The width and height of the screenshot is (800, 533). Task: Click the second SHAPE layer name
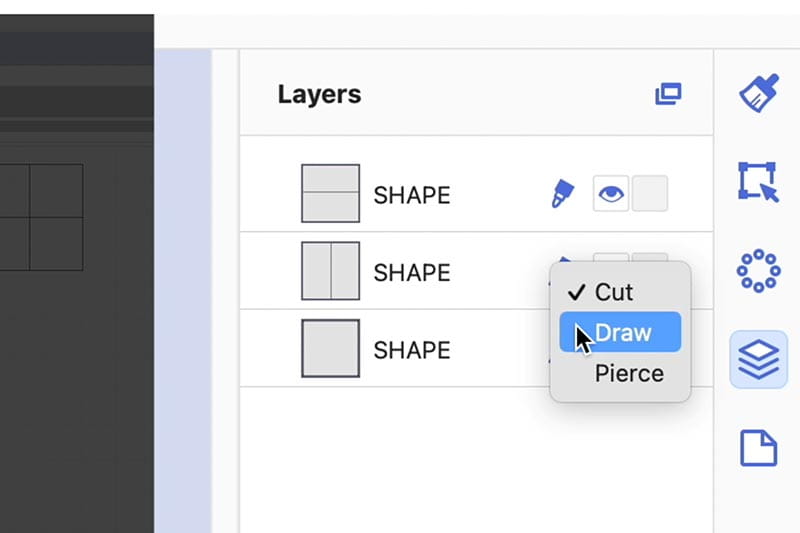(411, 273)
